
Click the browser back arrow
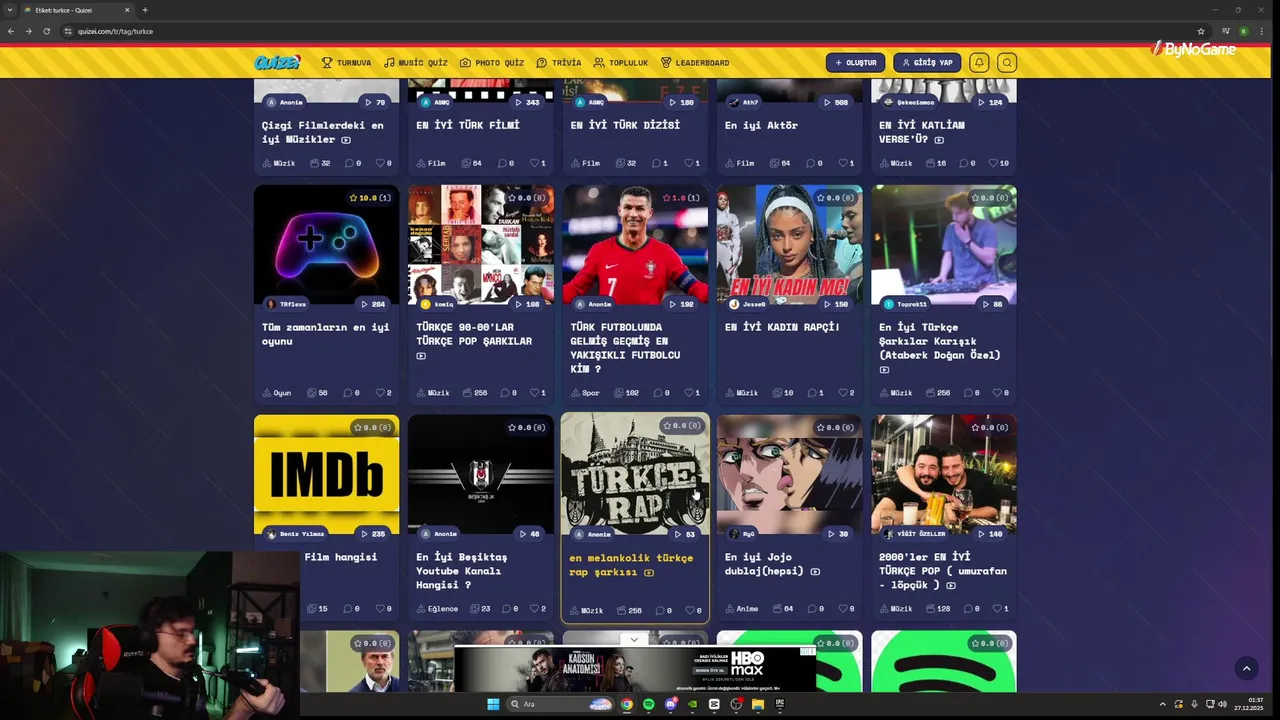tap(11, 31)
